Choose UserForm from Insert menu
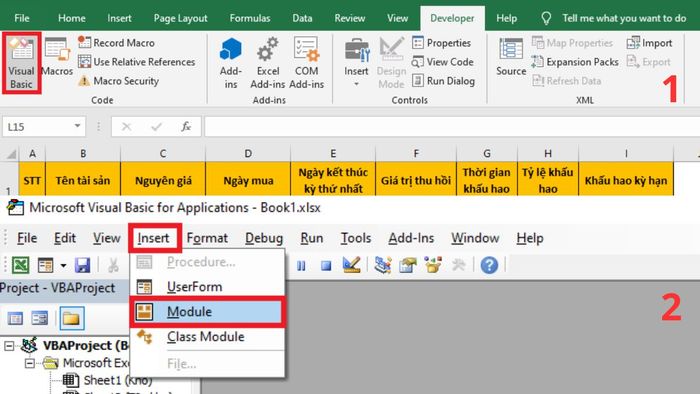 (x=207, y=286)
